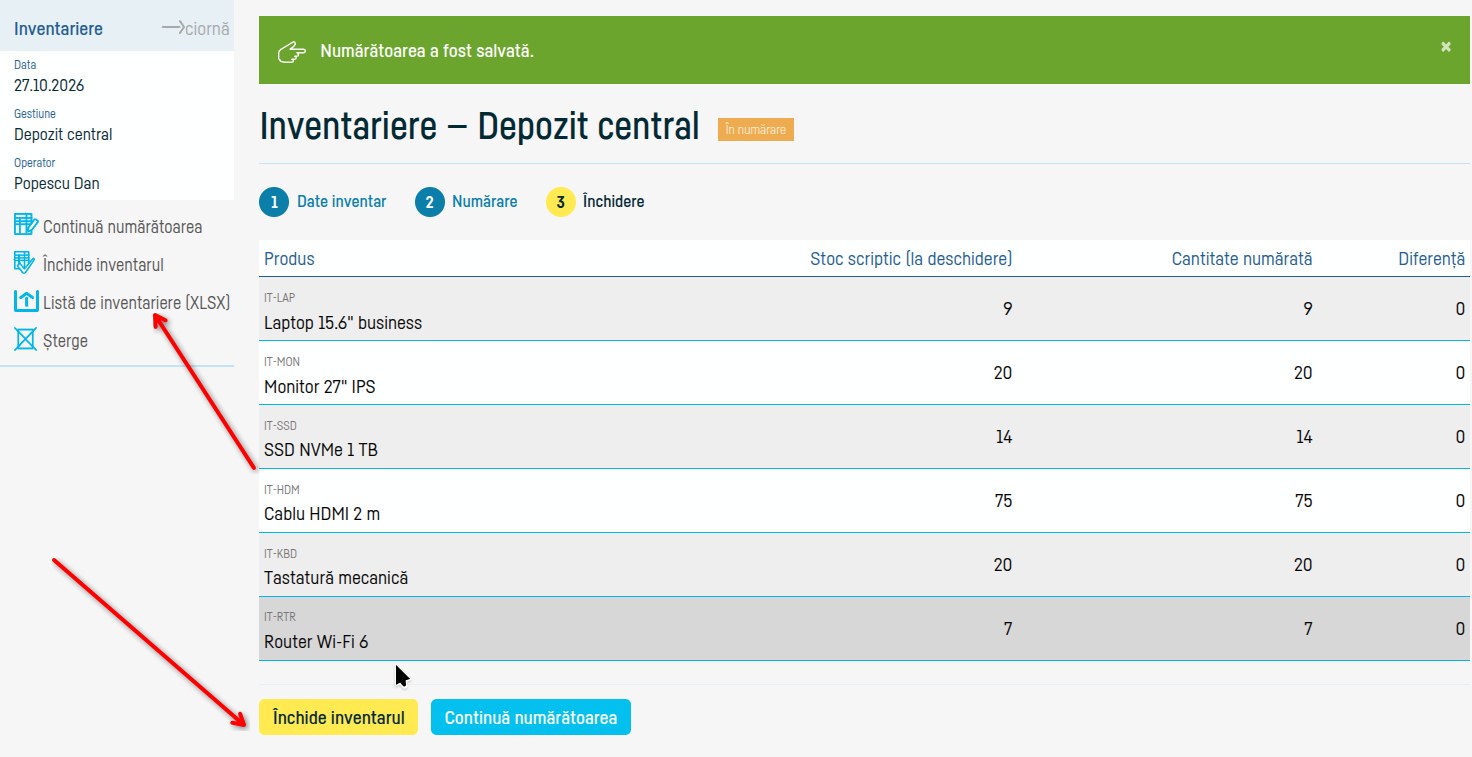Click the Inventariere sidebar header

[58, 29]
